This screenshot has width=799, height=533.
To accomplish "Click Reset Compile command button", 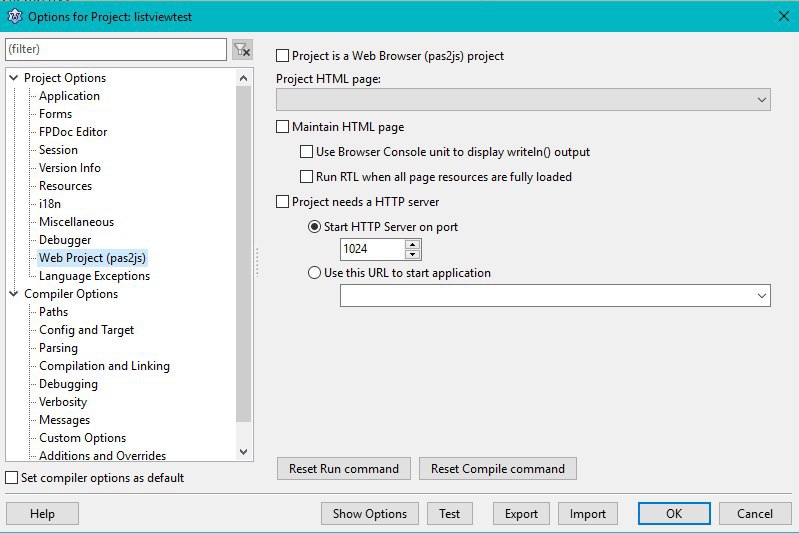I will pyautogui.click(x=498, y=469).
